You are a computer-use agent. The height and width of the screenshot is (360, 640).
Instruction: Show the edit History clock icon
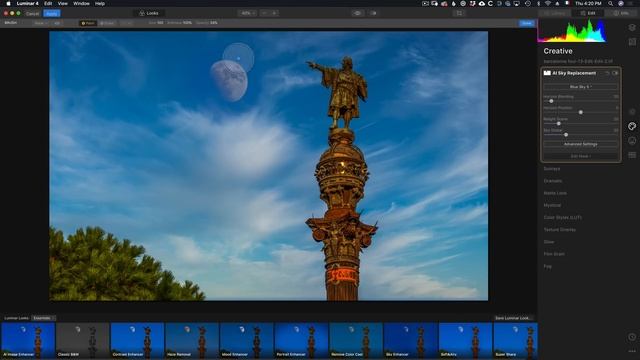click(632, 337)
